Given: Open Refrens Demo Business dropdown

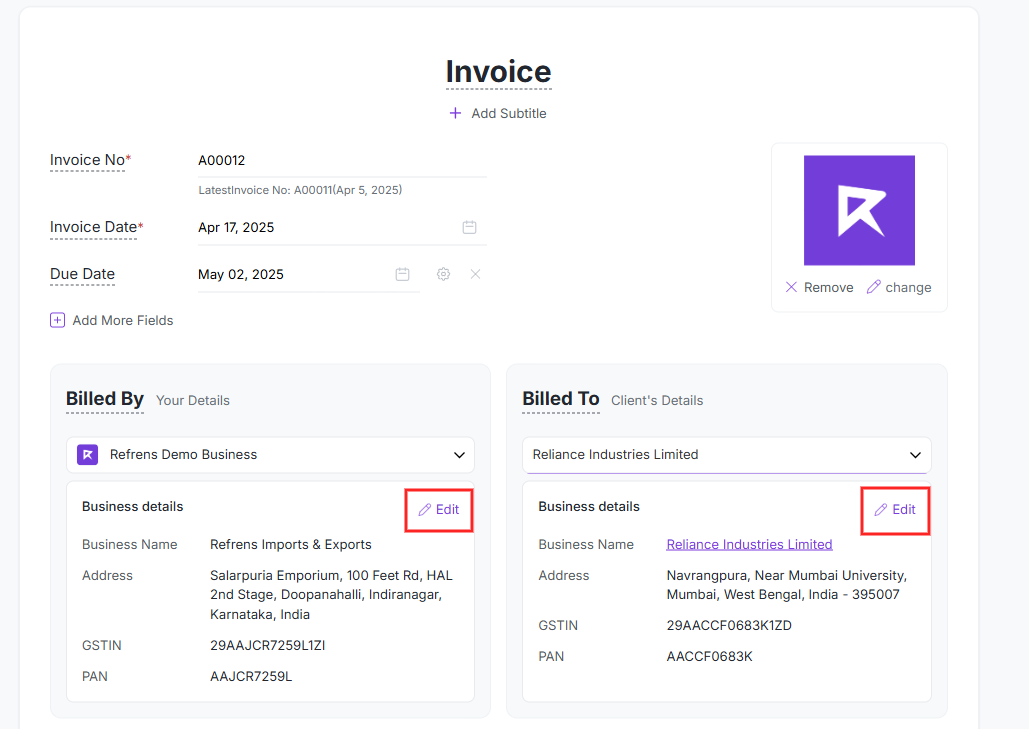Looking at the screenshot, I should [x=270, y=455].
